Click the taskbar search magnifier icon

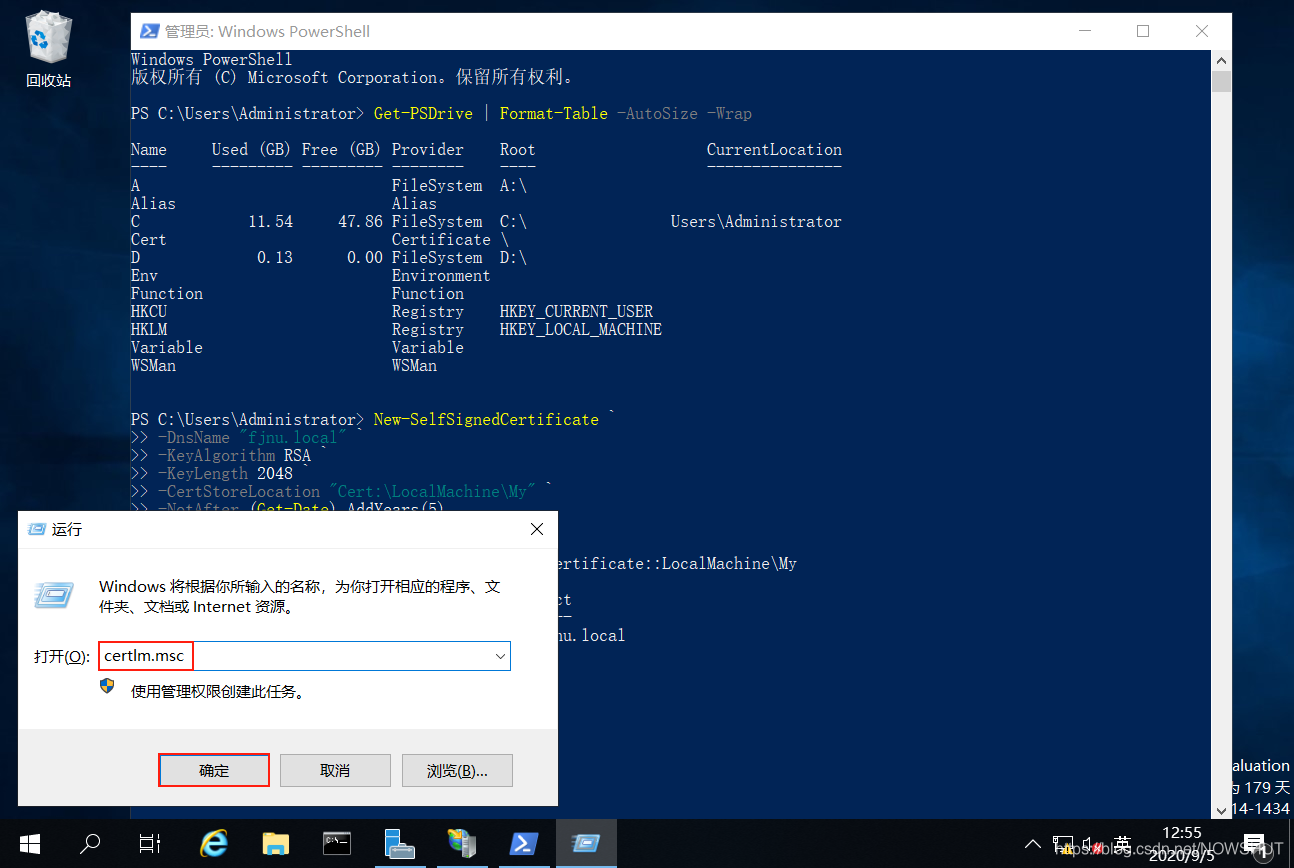click(90, 844)
